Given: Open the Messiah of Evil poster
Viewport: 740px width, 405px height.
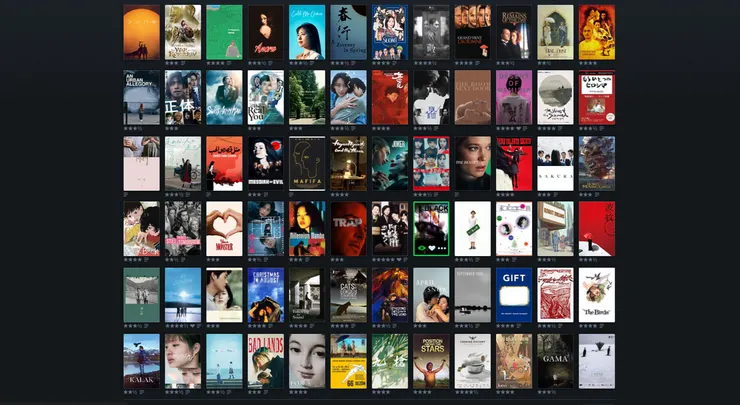Looking at the screenshot, I should tap(266, 163).
